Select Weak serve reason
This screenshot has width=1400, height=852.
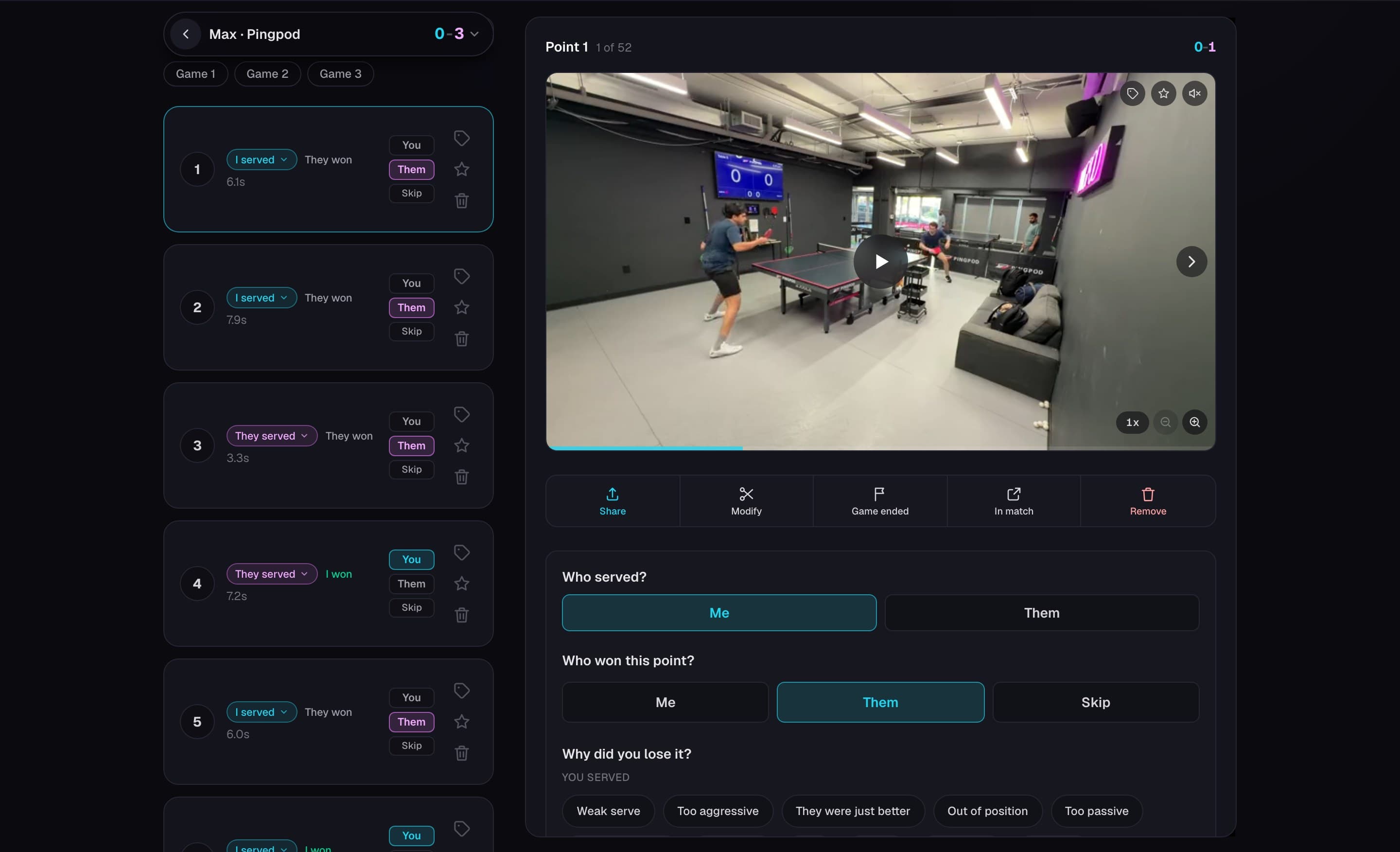pyautogui.click(x=608, y=811)
